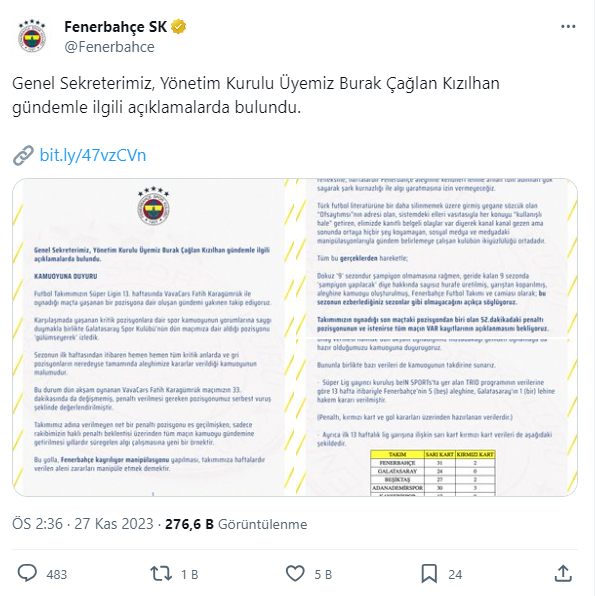Open the bit.ly/47vzCVn link
The image size is (595, 596).
pos(93,155)
